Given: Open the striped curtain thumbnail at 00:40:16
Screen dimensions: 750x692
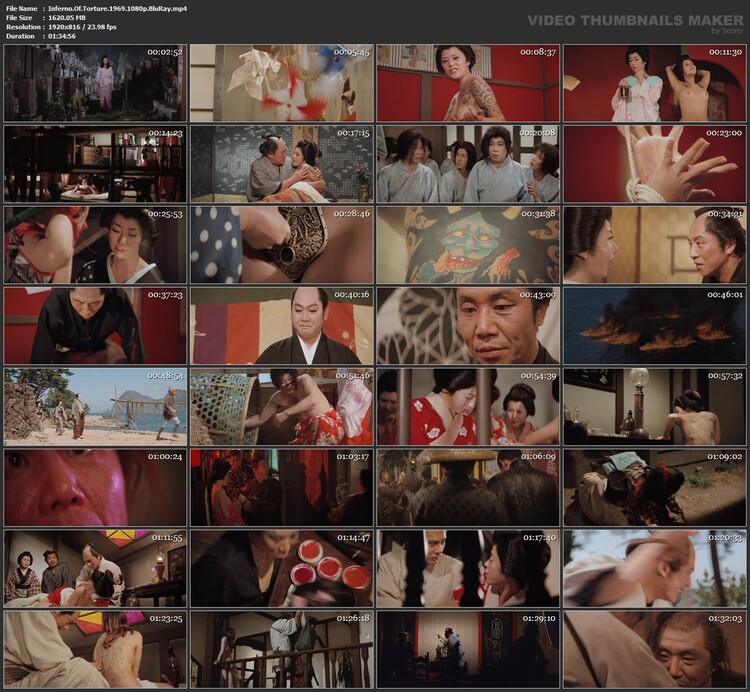Looking at the screenshot, I should 282,326.
